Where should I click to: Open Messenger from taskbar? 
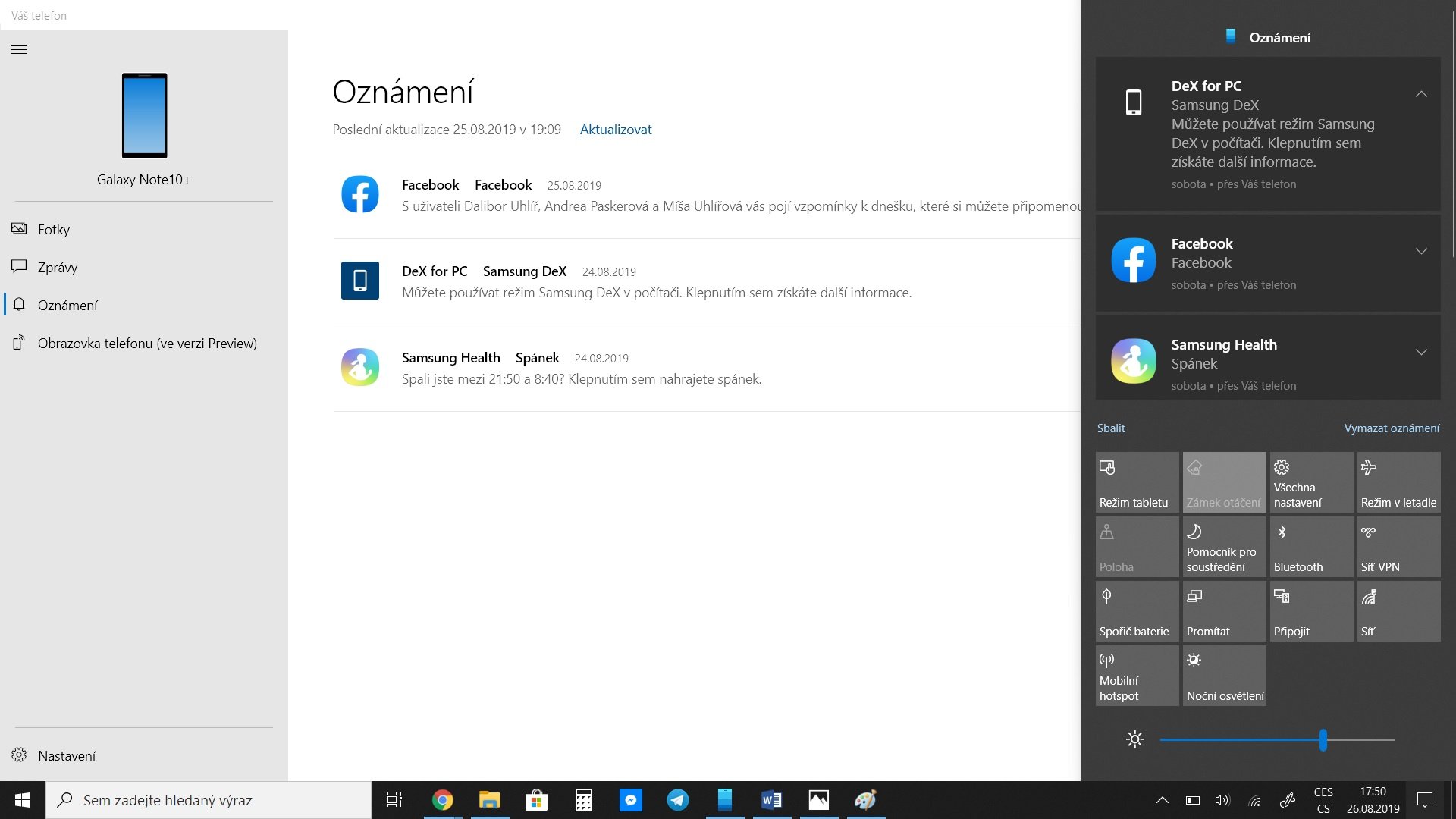click(630, 800)
